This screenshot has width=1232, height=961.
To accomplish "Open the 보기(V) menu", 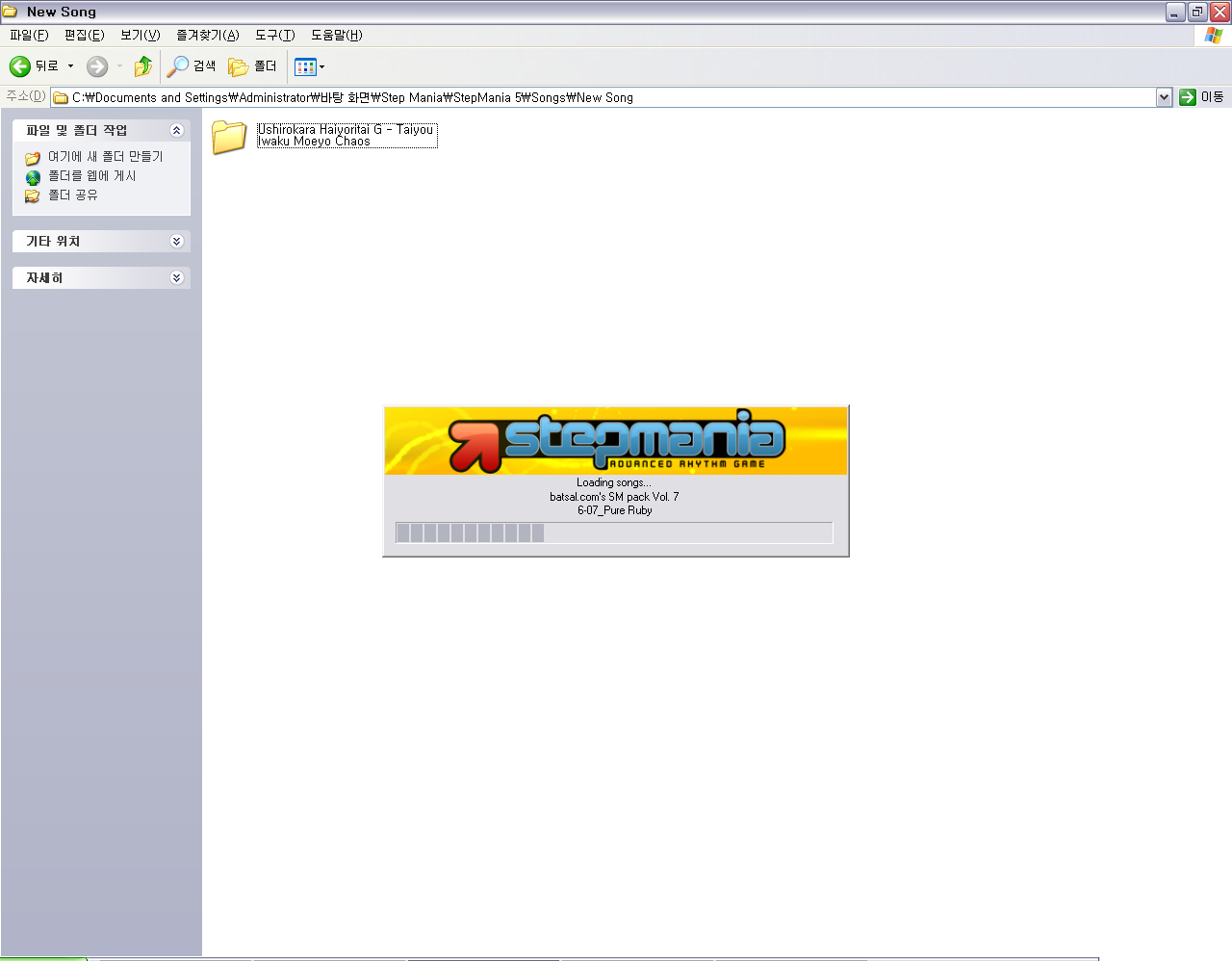I will 141,36.
